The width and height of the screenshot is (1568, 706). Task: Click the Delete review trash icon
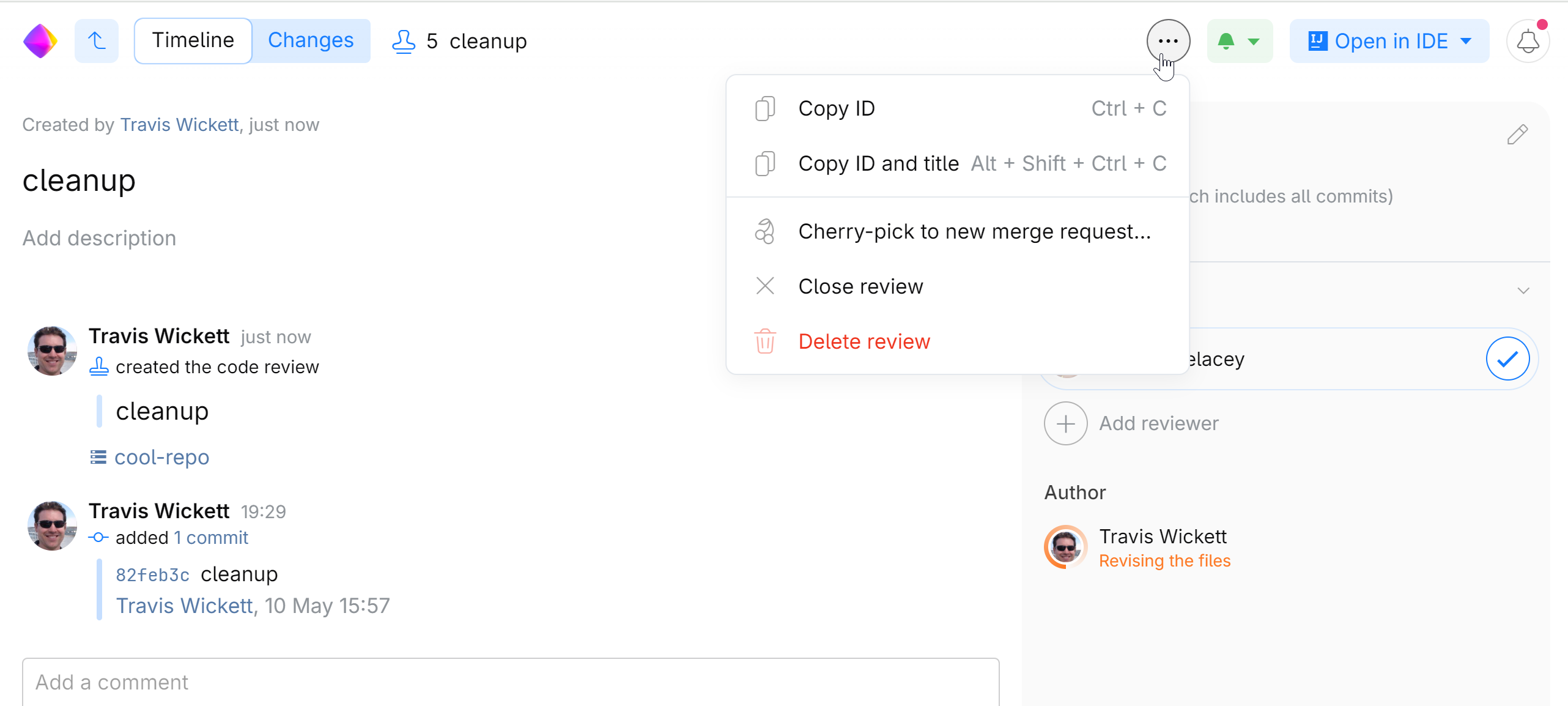(764, 341)
